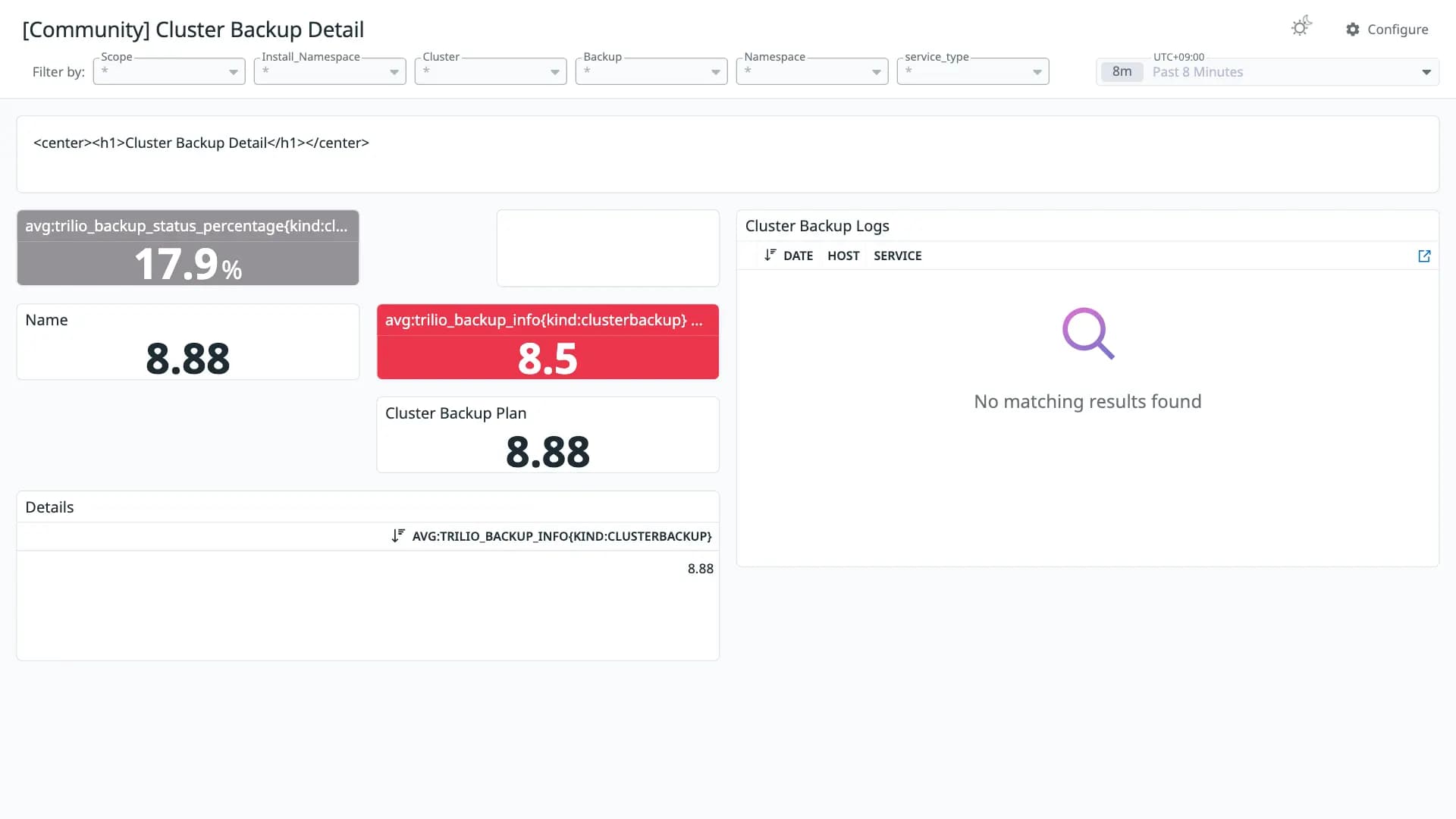Screen dimensions: 1456x819
Task: Open the Cluster filter dropdown
Action: point(491,71)
